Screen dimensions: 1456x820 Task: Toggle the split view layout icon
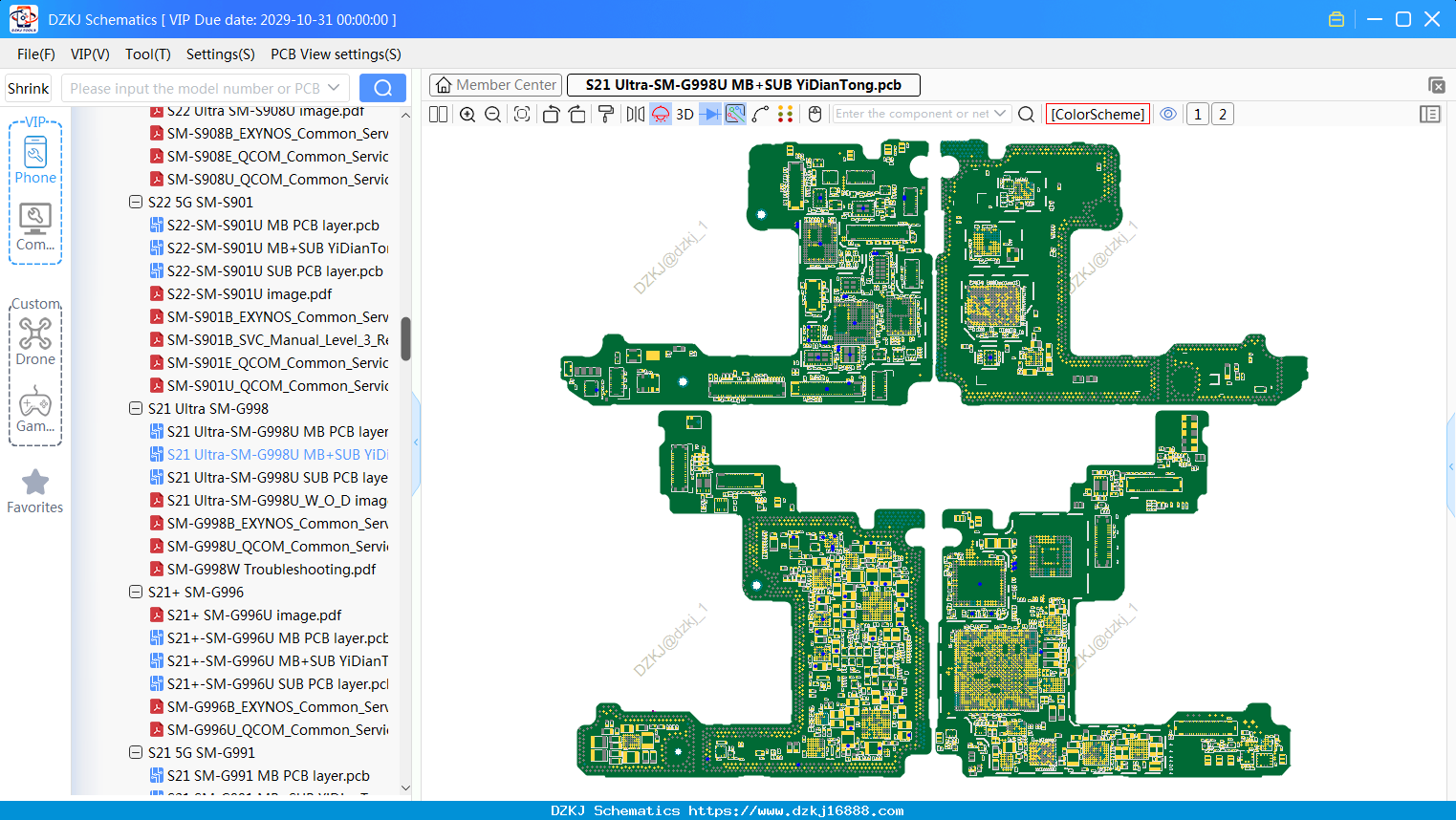click(x=438, y=115)
